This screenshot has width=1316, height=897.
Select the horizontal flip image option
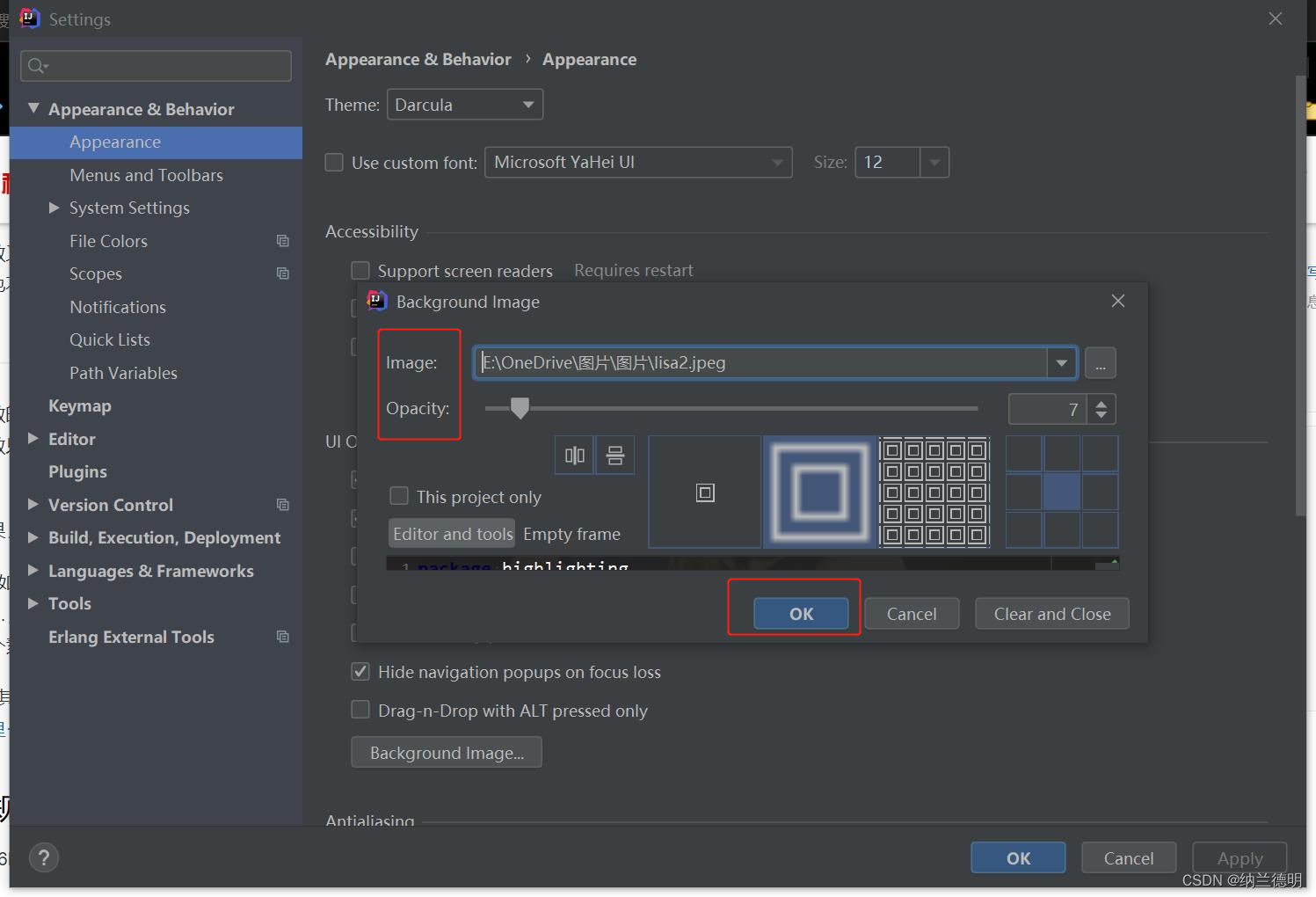pos(574,455)
